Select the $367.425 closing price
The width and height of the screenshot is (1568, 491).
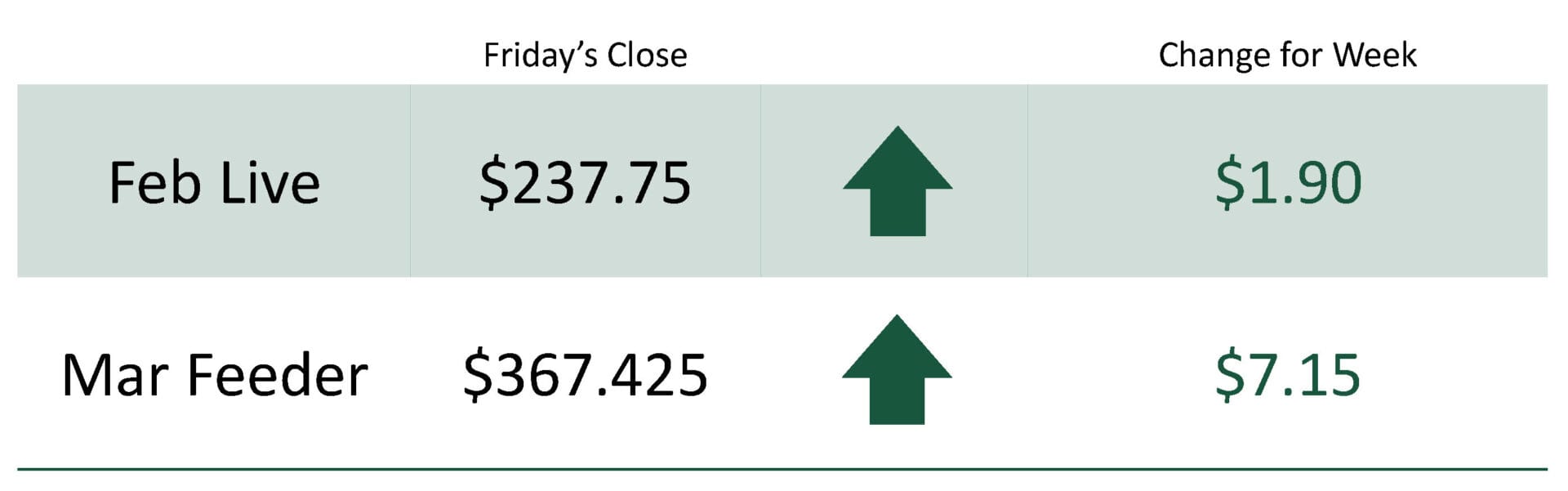pos(585,376)
